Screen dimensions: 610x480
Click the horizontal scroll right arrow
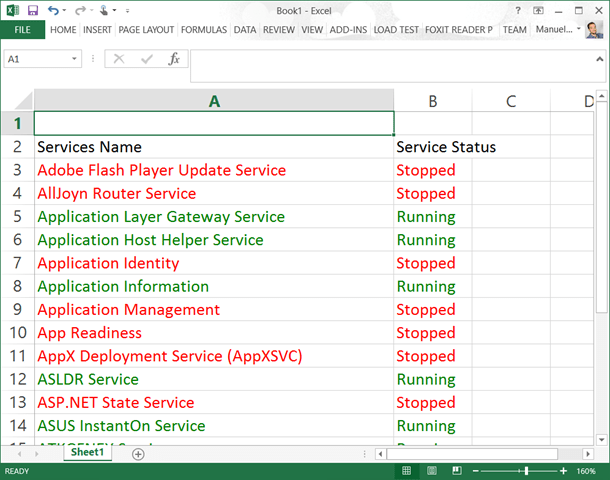click(x=588, y=454)
